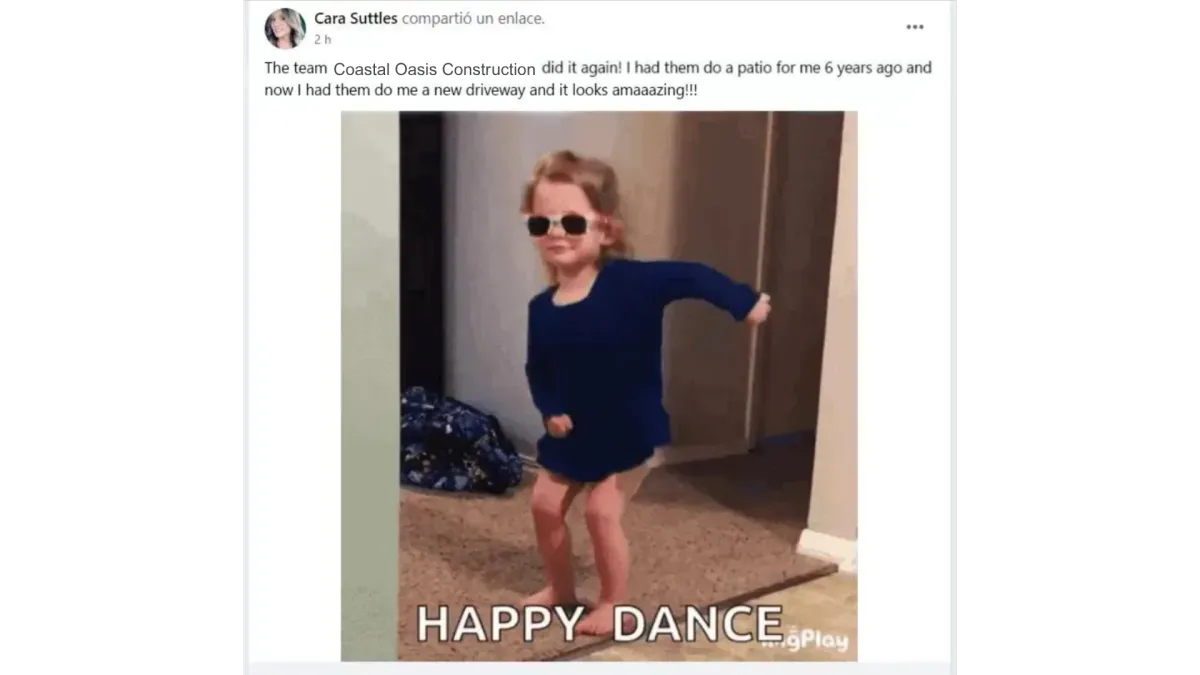Click the '2 h' post timestamp
The image size is (1200, 675).
[x=322, y=40]
